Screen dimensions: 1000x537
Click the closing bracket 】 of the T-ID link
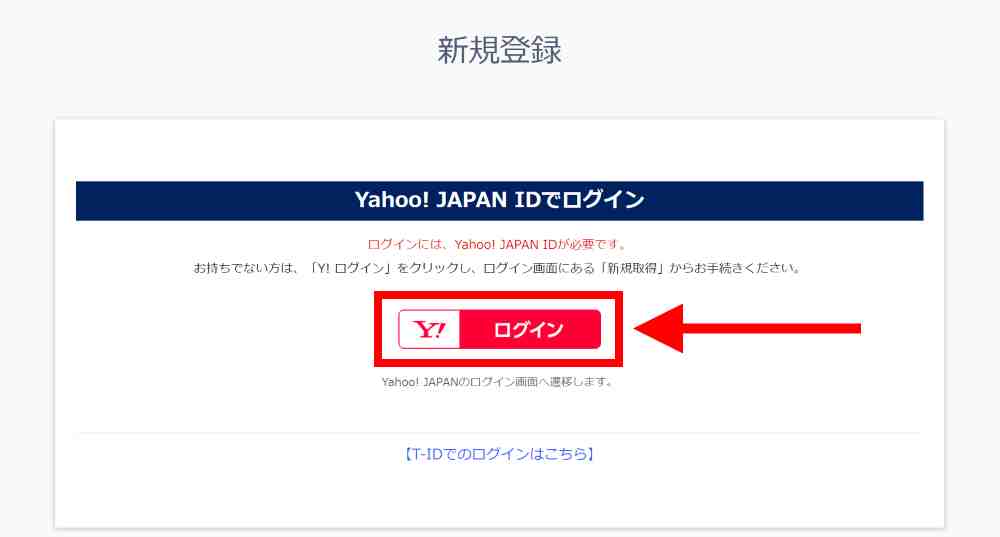pyautogui.click(x=591, y=454)
